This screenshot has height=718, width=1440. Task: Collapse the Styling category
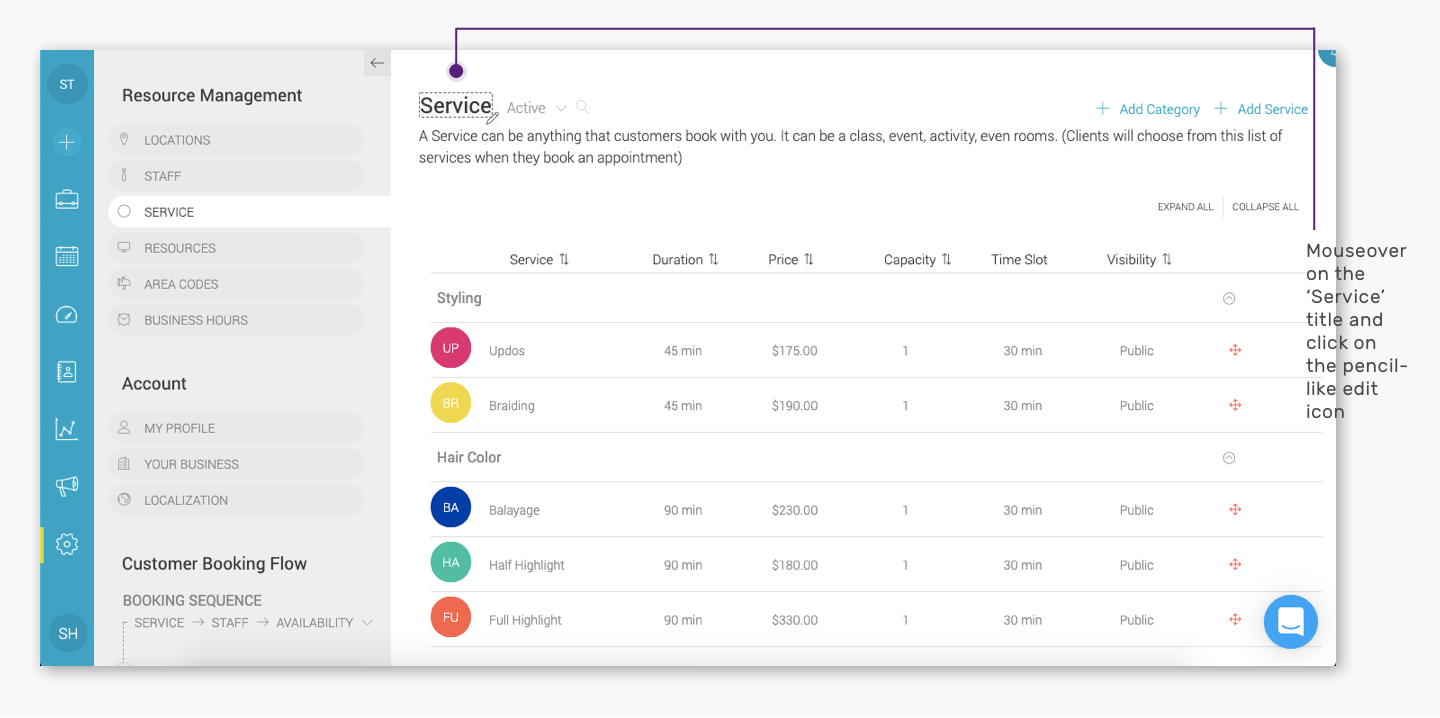click(1229, 298)
